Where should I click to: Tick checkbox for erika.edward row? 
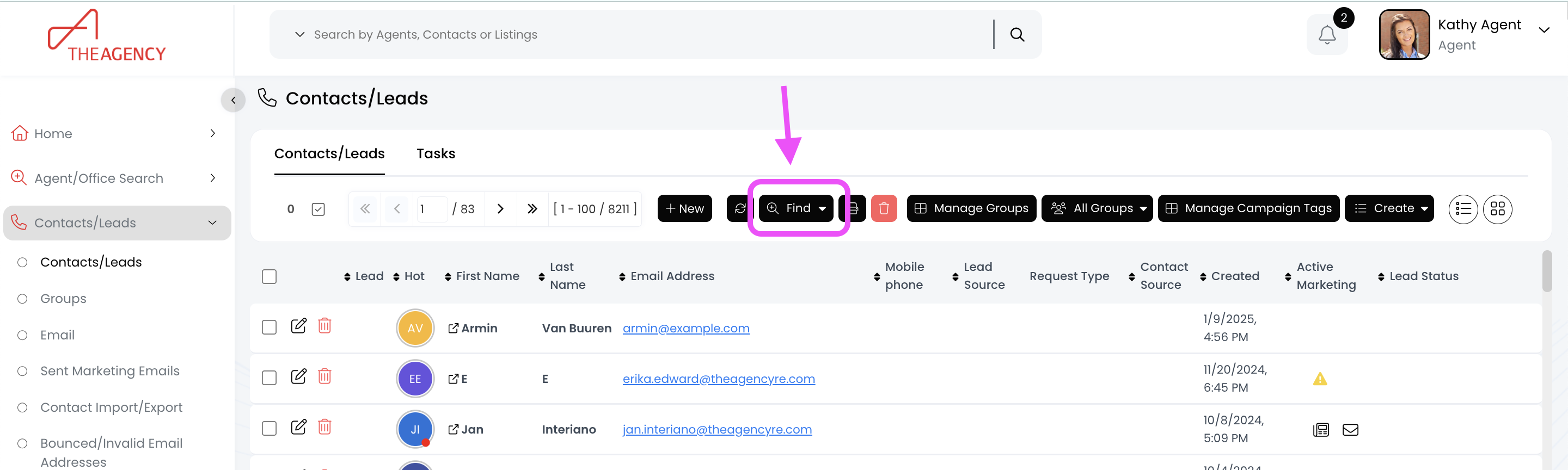coord(269,378)
